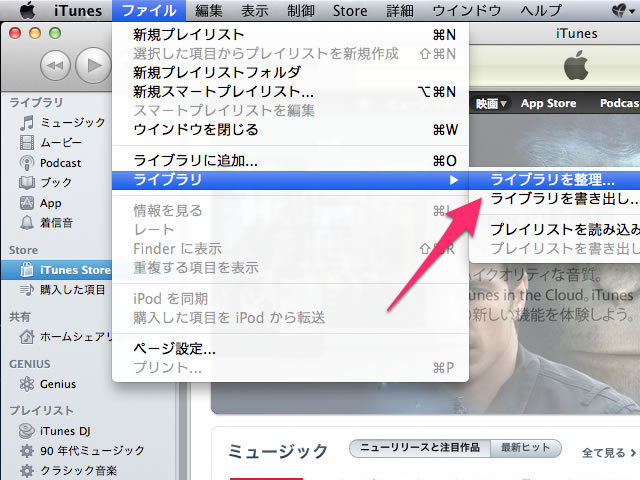Click 全て見る link

pos(609,453)
